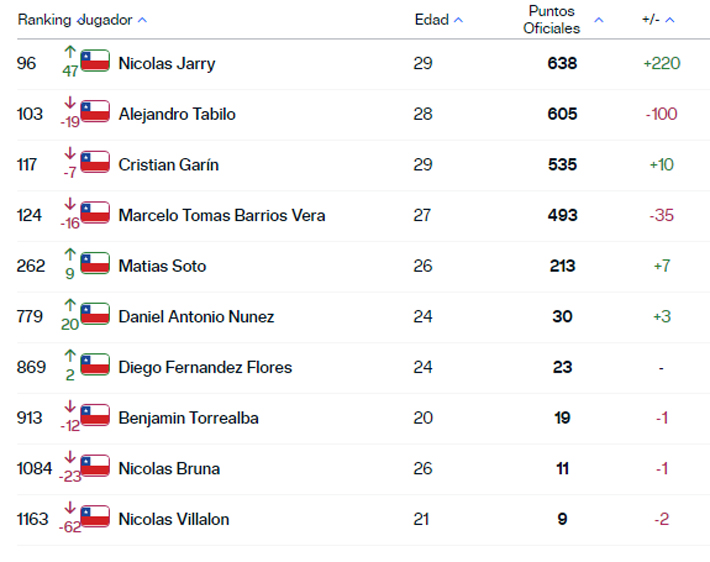
Task: Click the flag next to Nicolas Villalon
Action: [x=95, y=516]
